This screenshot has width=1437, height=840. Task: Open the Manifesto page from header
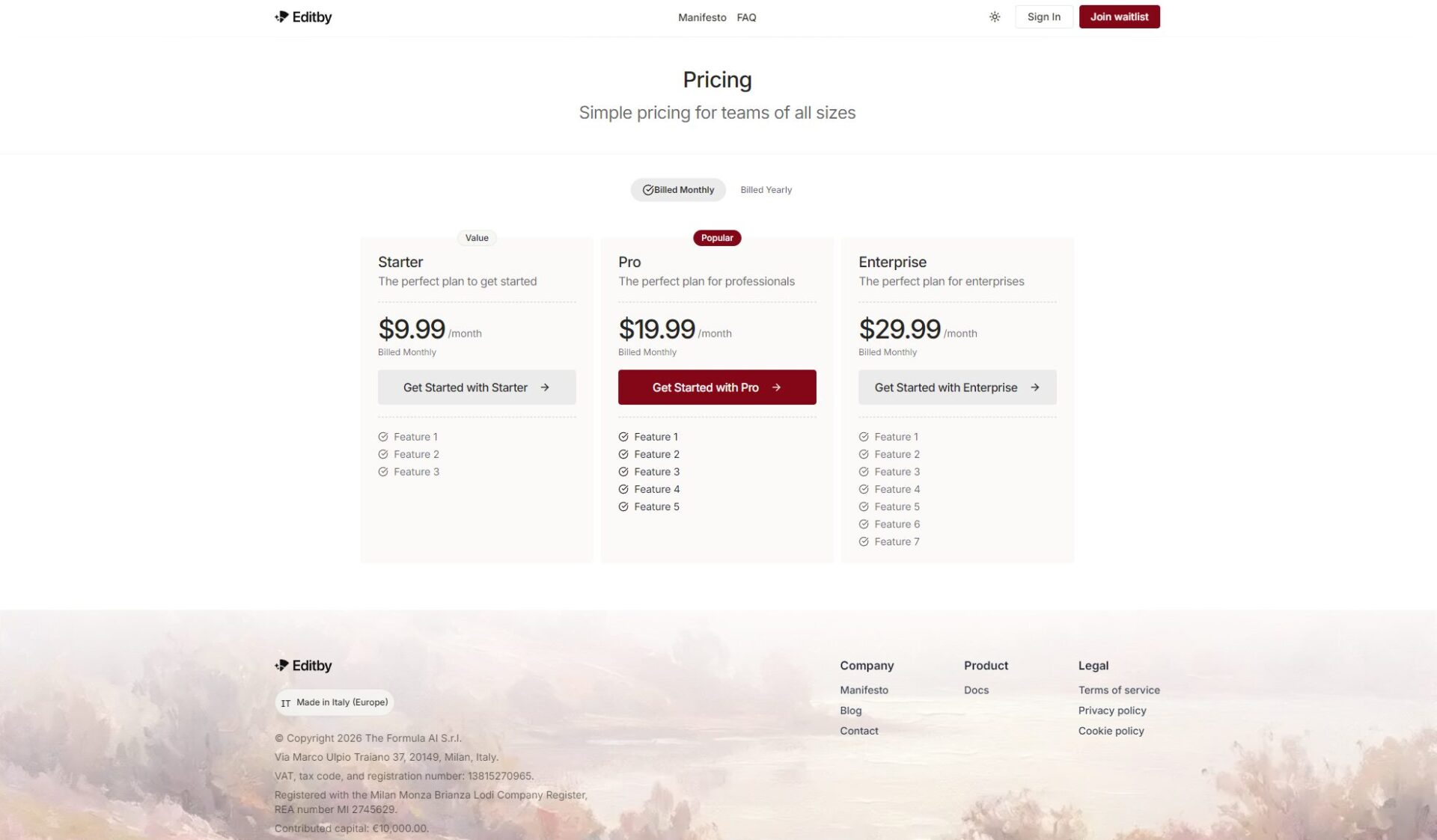pos(701,17)
